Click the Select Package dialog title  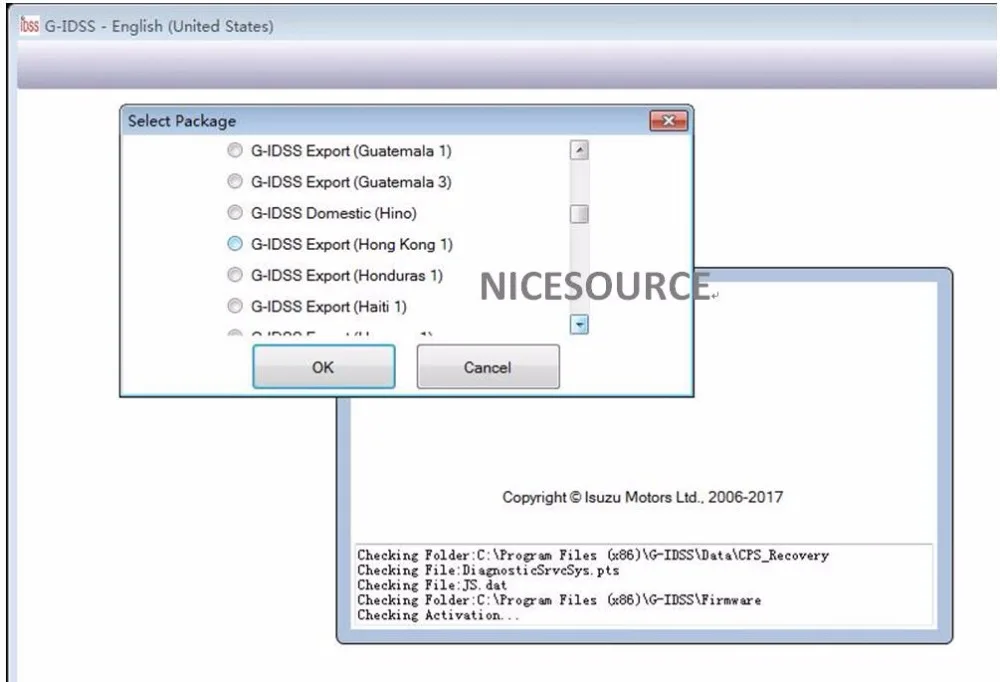coord(182,121)
